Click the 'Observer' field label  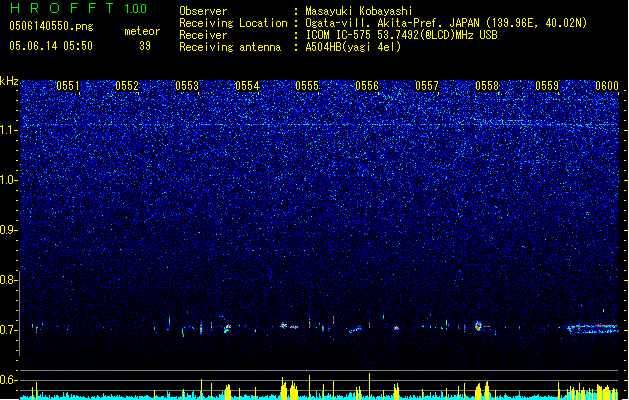203,11
